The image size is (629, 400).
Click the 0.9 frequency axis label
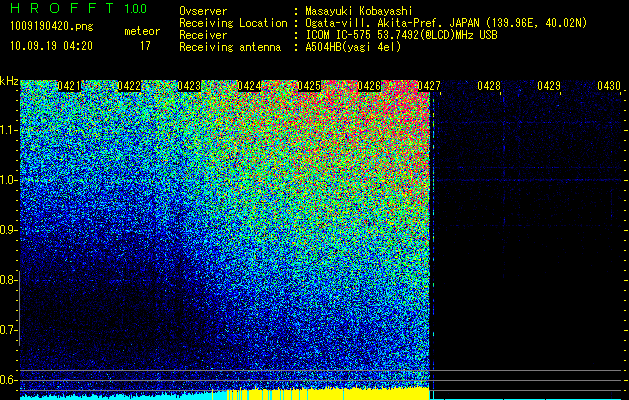tap(8, 230)
